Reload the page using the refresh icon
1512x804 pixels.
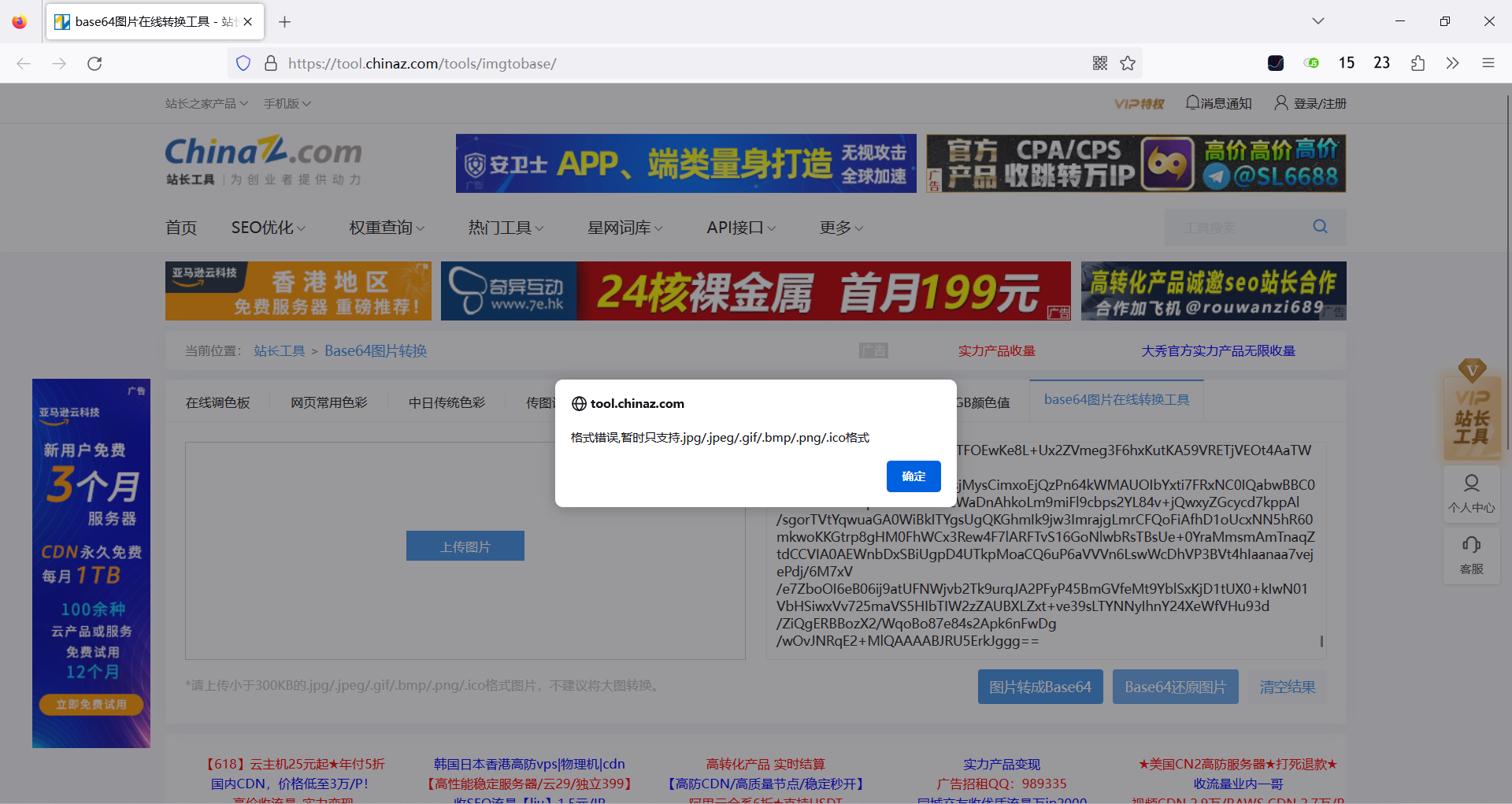pos(94,63)
